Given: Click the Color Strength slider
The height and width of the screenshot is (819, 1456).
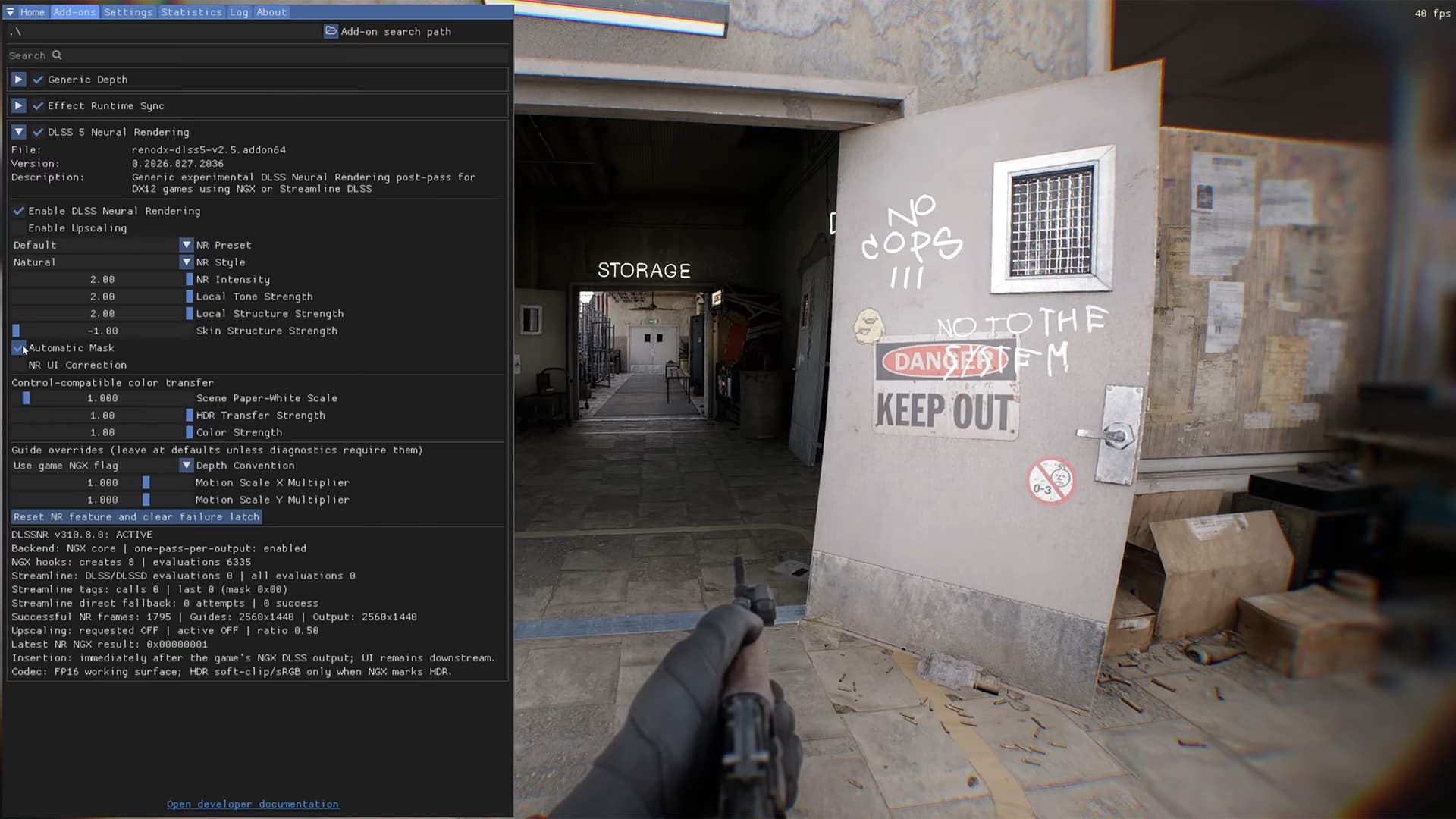Looking at the screenshot, I should coord(102,432).
